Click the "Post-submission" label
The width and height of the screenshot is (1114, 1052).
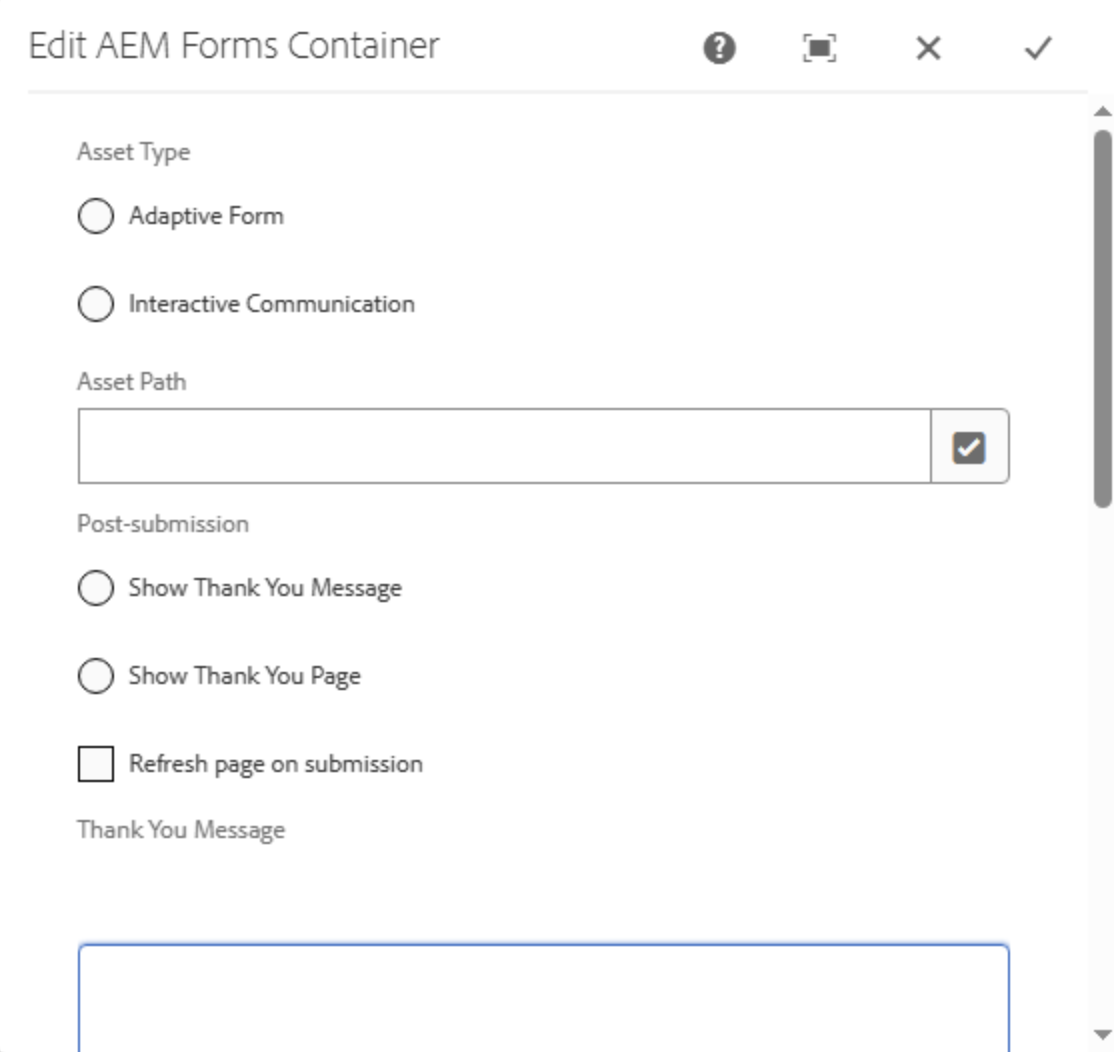click(163, 524)
